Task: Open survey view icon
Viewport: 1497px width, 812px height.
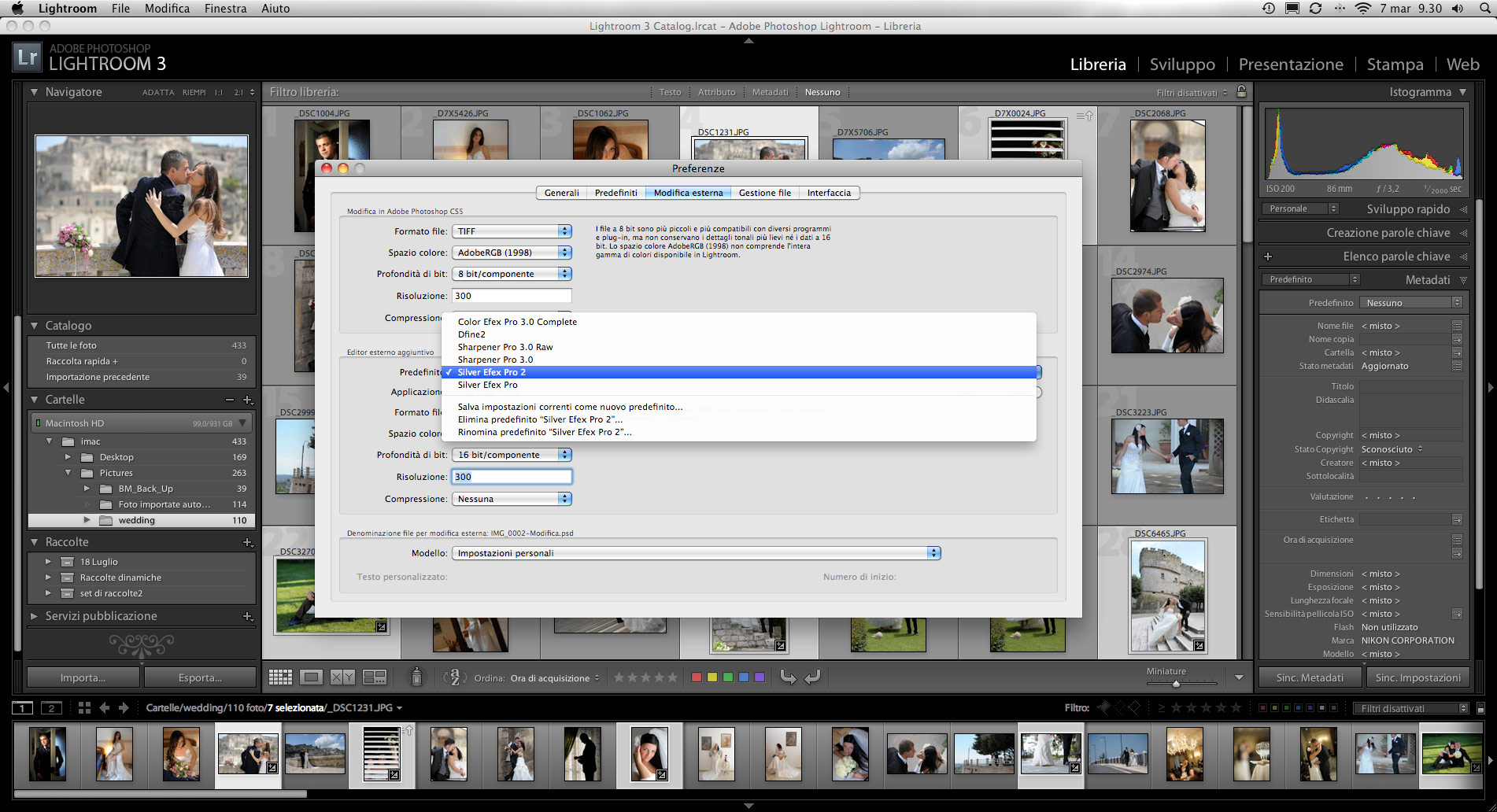Action: tap(375, 677)
